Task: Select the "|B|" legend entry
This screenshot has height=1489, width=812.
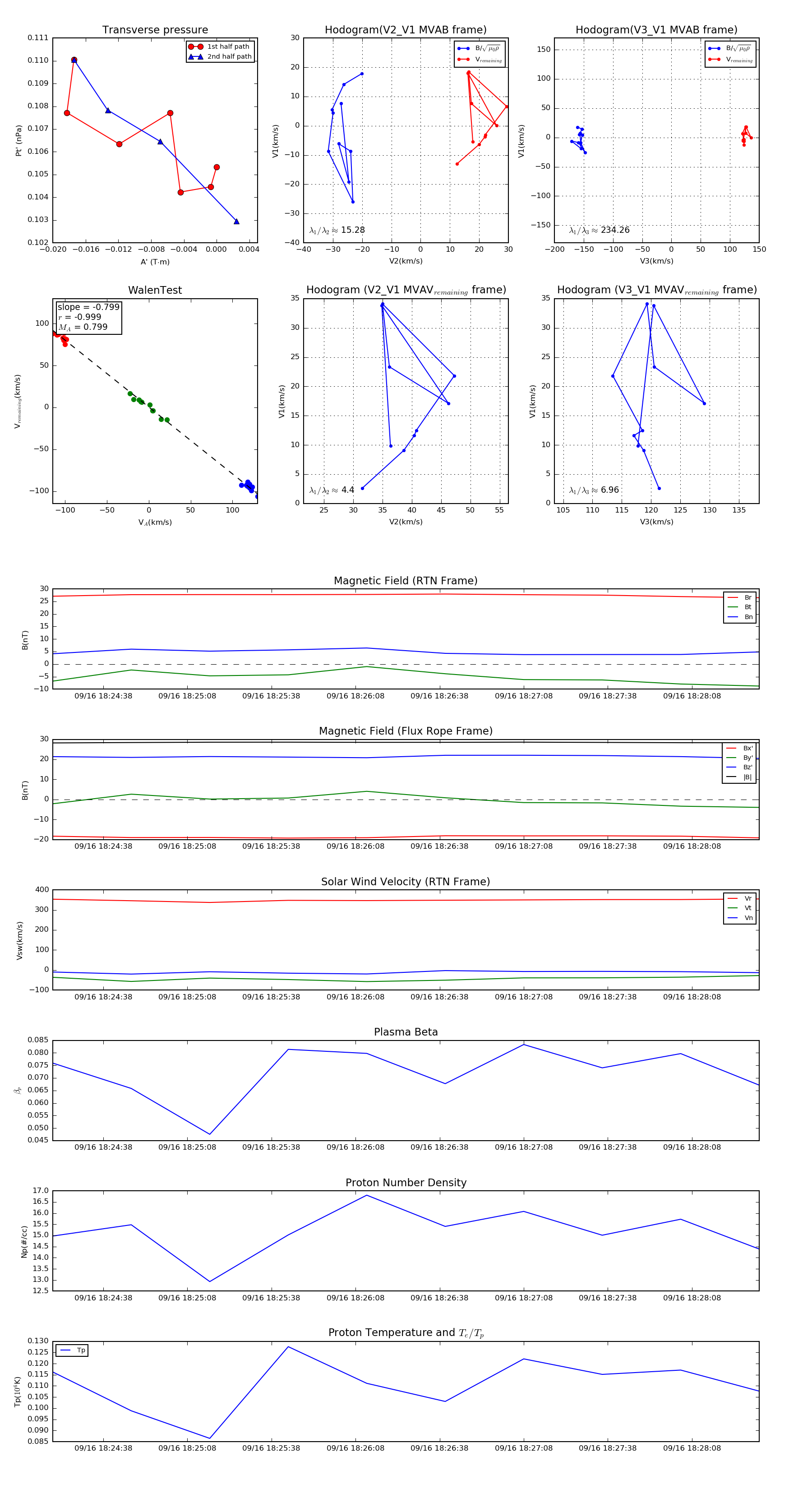Action: [x=739, y=777]
